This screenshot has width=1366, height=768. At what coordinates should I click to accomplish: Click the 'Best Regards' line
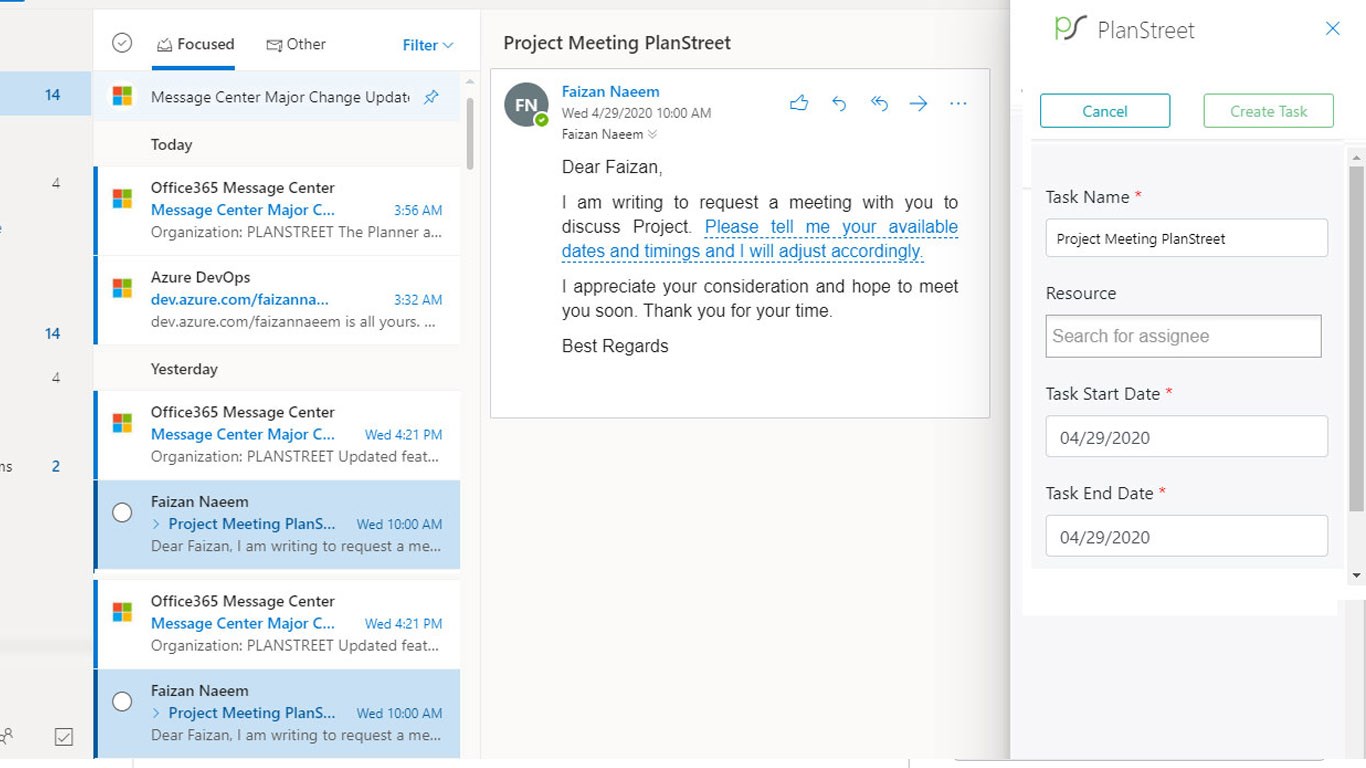615,346
